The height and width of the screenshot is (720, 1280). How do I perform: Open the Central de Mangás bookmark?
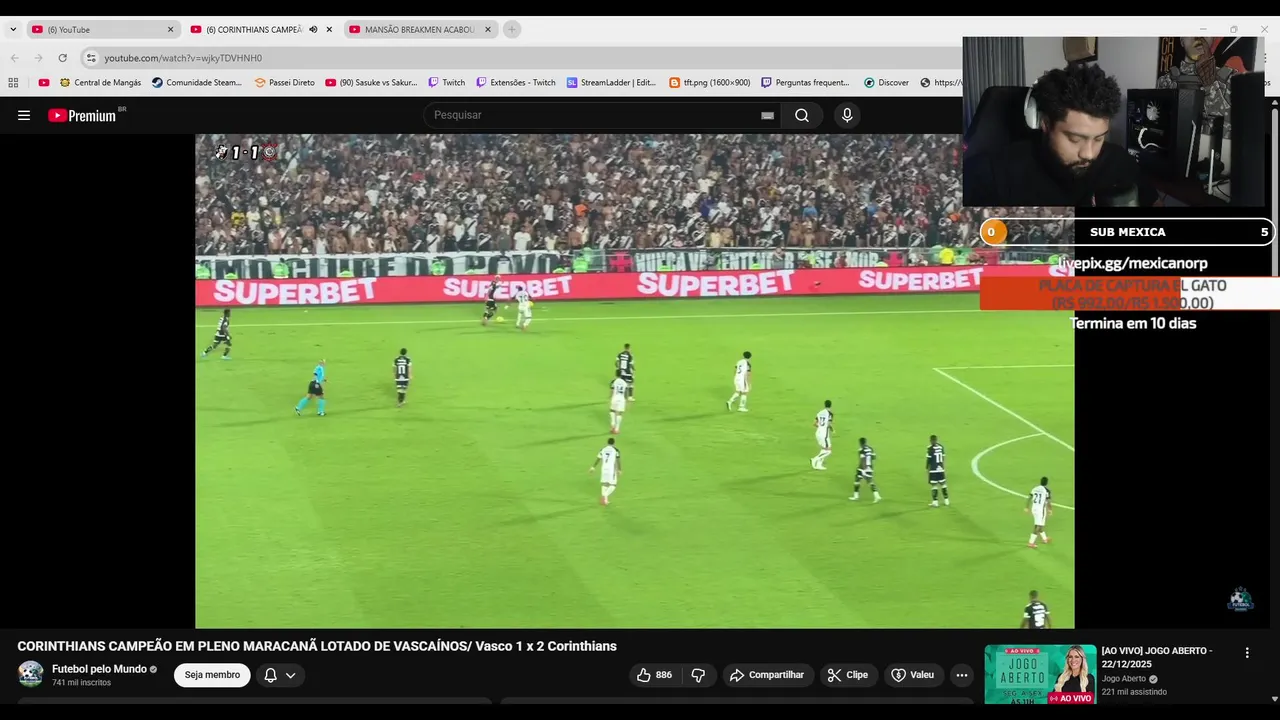point(100,82)
